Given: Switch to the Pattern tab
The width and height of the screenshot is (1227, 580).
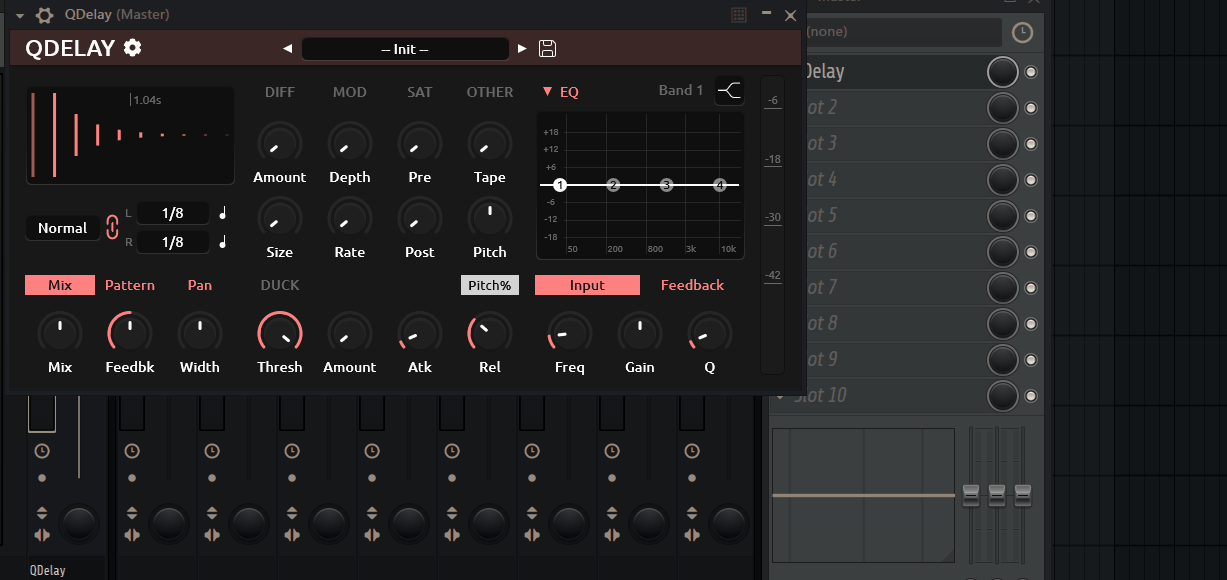Looking at the screenshot, I should coord(130,285).
